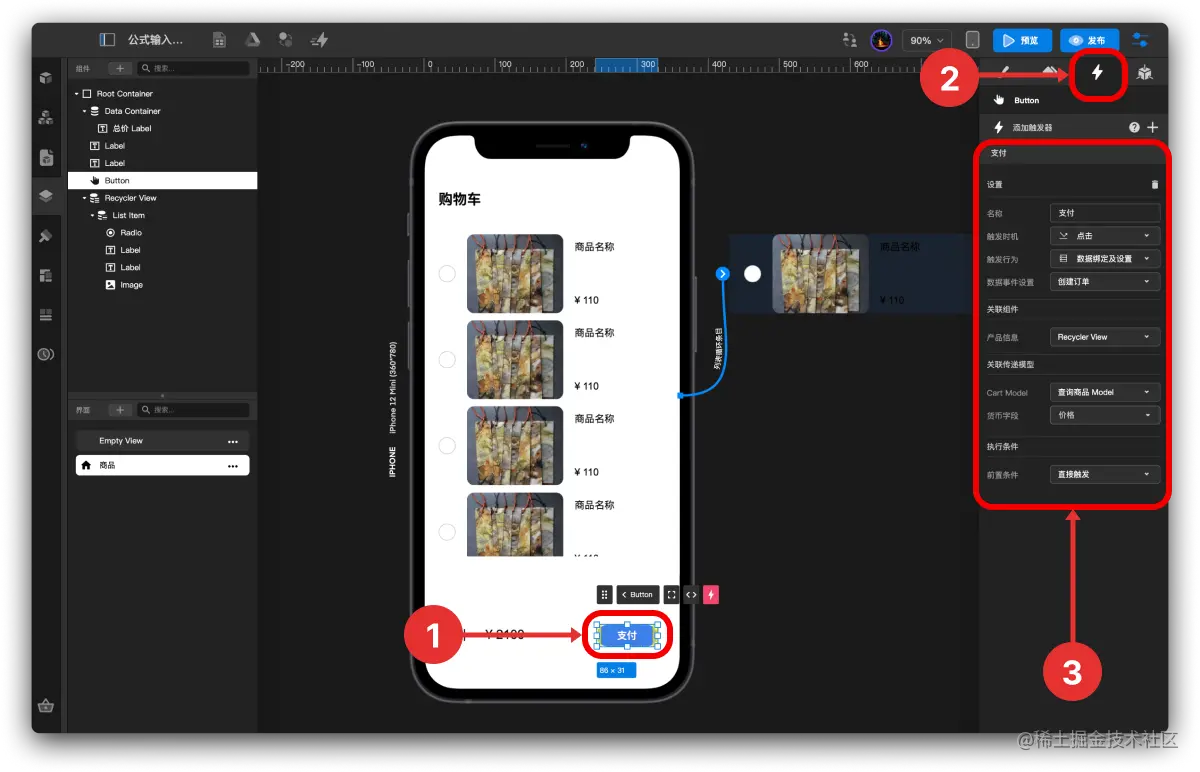This screenshot has height=772, width=1200.
Task: Switch to the cube component tab at right
Action: [1145, 73]
